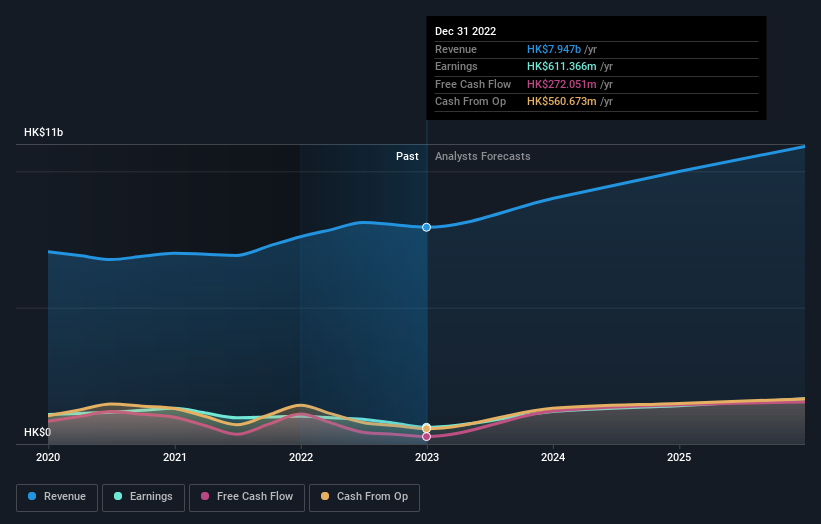Click the Revenue row label in tooltip
This screenshot has height=524, width=821.
(456, 49)
